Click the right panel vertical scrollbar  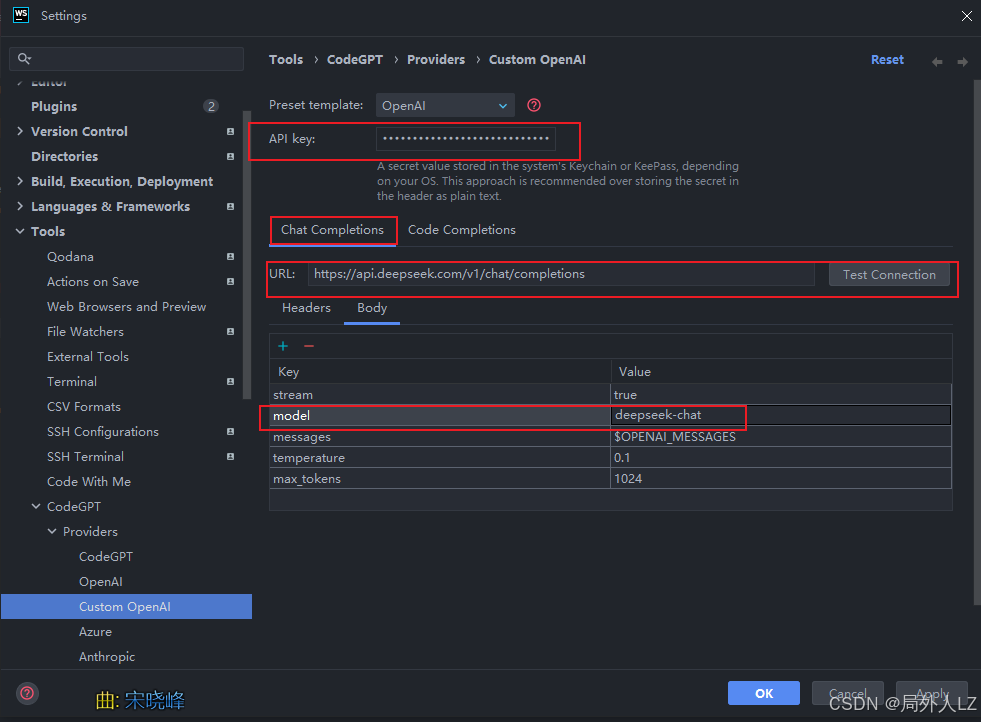click(977, 342)
